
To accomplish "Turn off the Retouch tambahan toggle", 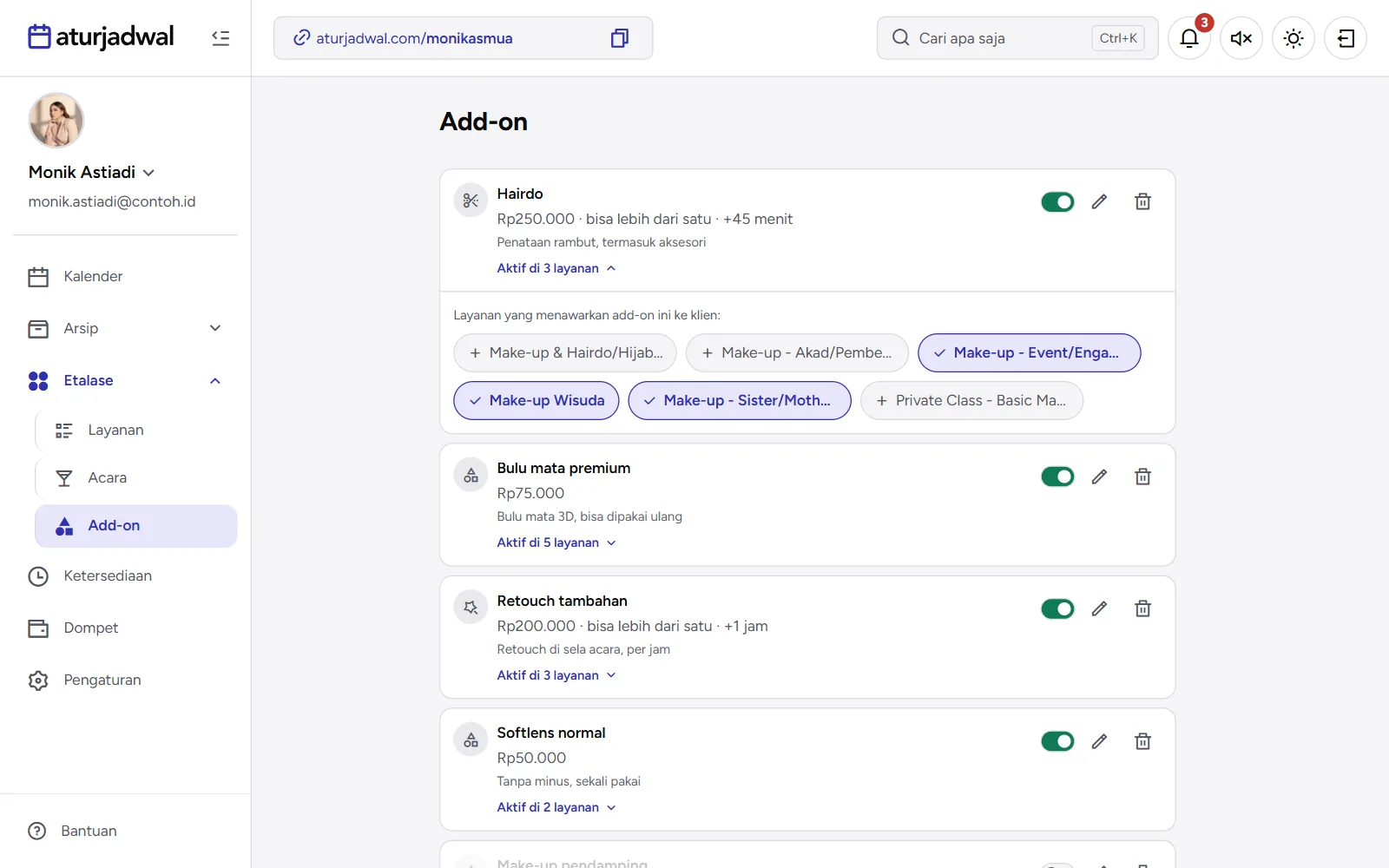I will coord(1057,609).
